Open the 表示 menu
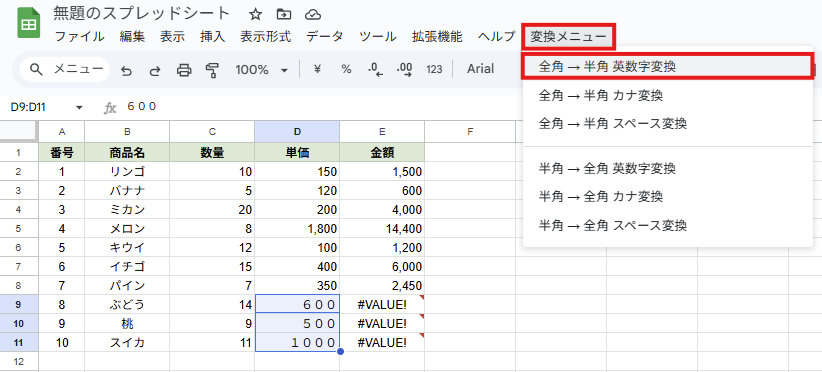The image size is (822, 372). [172, 37]
